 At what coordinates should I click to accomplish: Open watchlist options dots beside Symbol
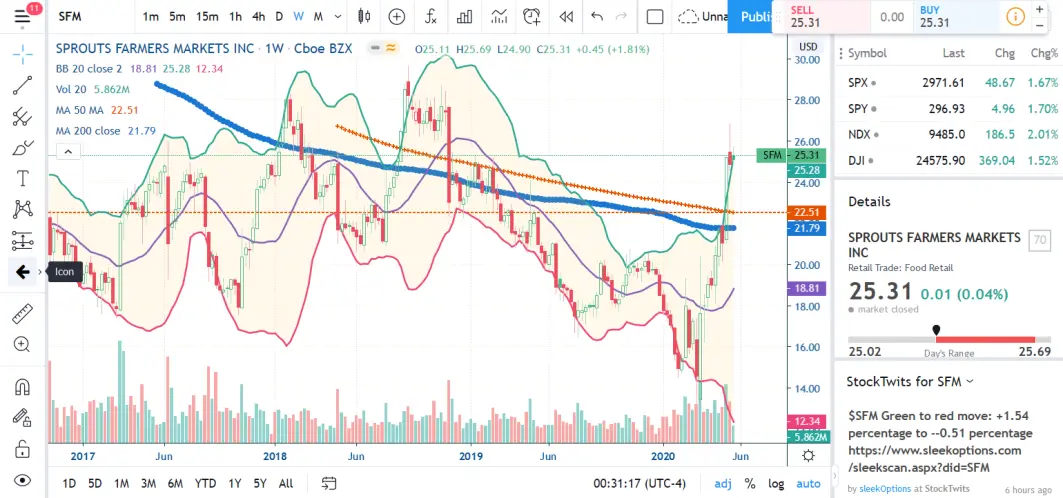pyautogui.click(x=841, y=54)
